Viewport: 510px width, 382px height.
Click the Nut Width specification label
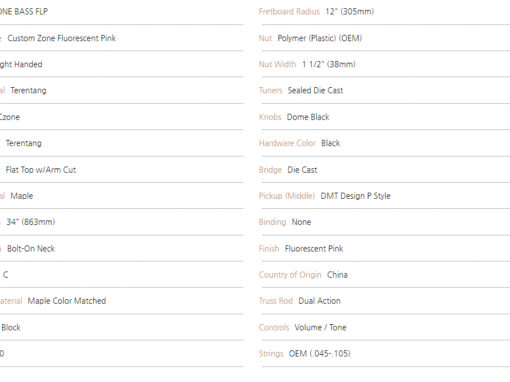[277, 64]
